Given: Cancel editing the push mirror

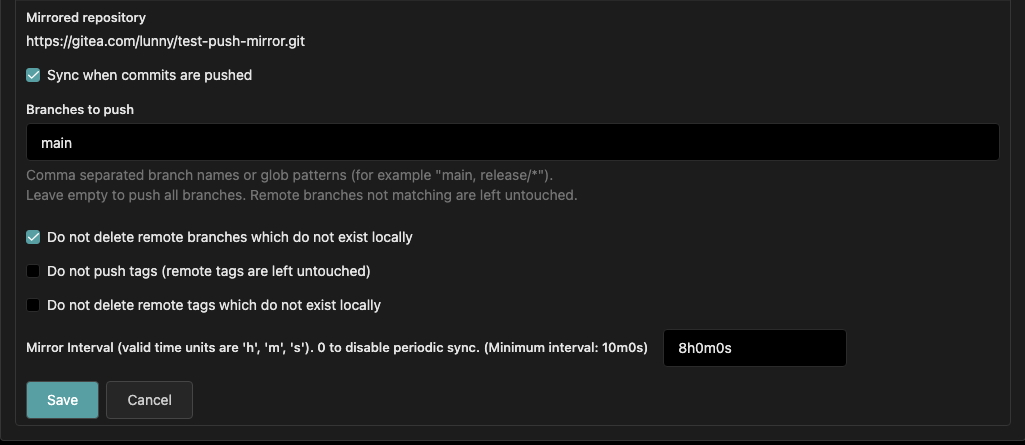Looking at the screenshot, I should (x=149, y=400).
